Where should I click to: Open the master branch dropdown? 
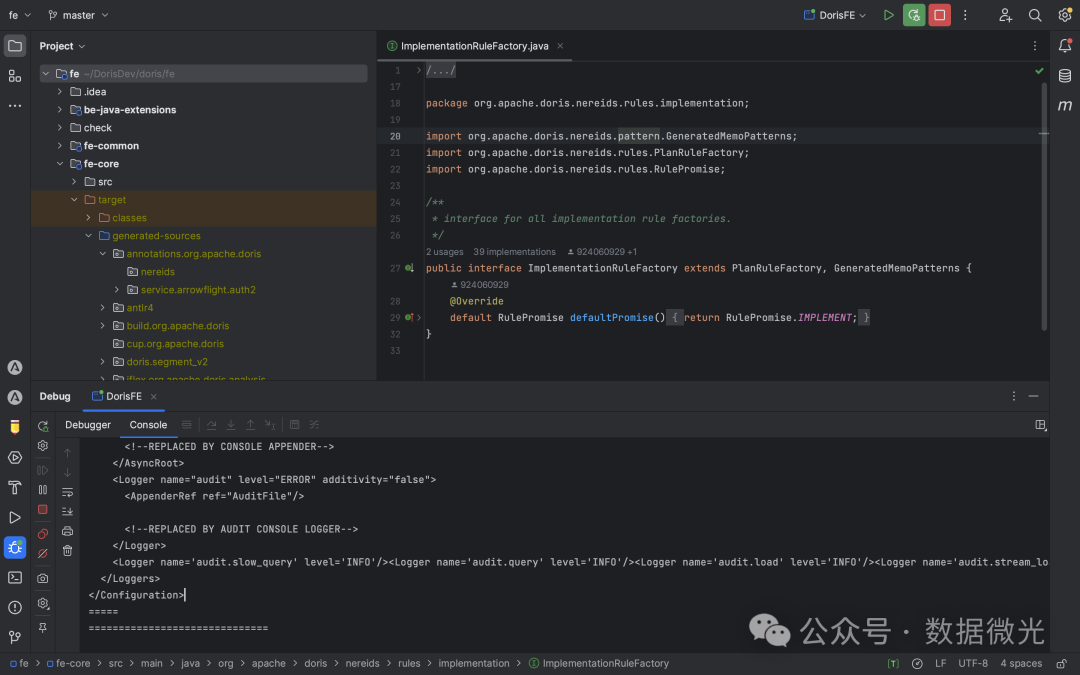(x=79, y=15)
